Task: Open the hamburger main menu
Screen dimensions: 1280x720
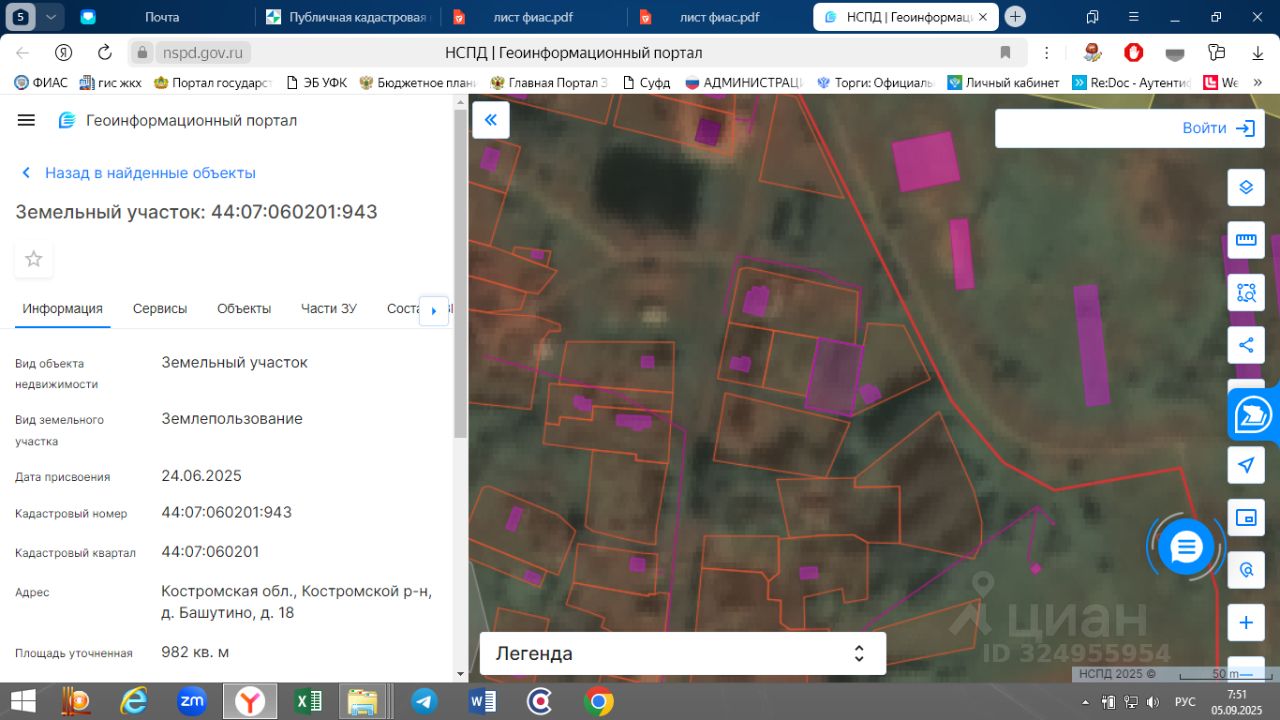Action: [x=26, y=120]
